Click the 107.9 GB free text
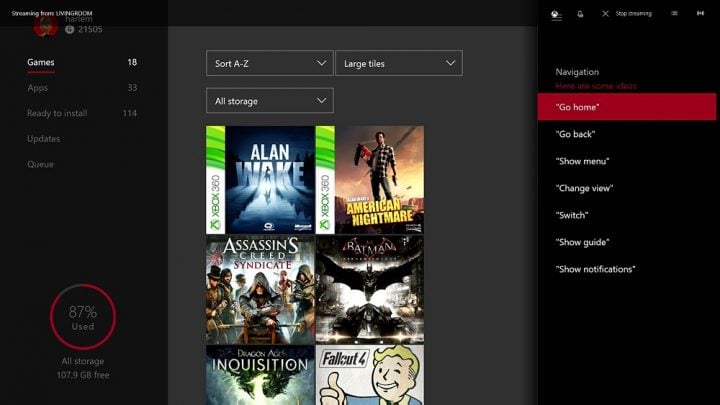The width and height of the screenshot is (720, 405). [x=83, y=375]
